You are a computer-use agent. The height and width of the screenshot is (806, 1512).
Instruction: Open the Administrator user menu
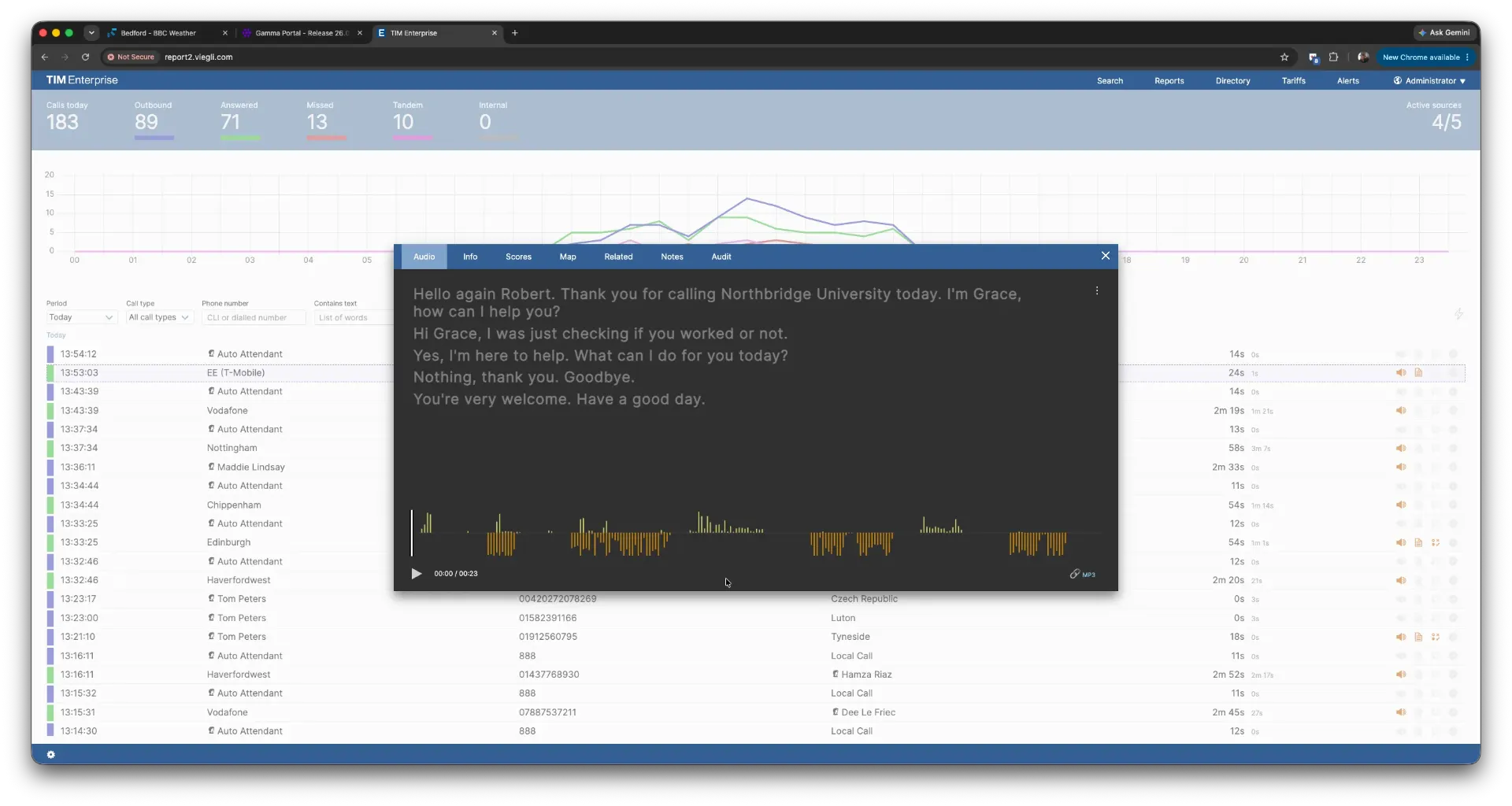point(1429,81)
